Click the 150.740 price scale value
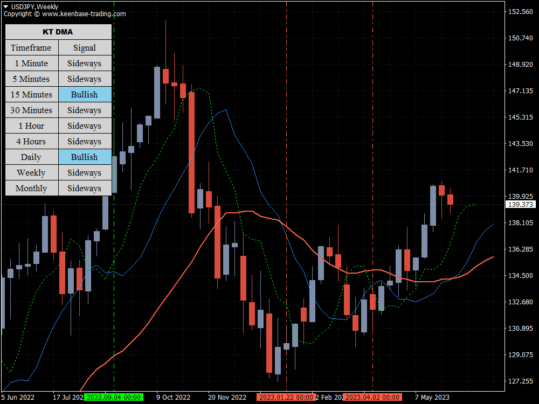This screenshot has height=404, width=539. coord(520,38)
